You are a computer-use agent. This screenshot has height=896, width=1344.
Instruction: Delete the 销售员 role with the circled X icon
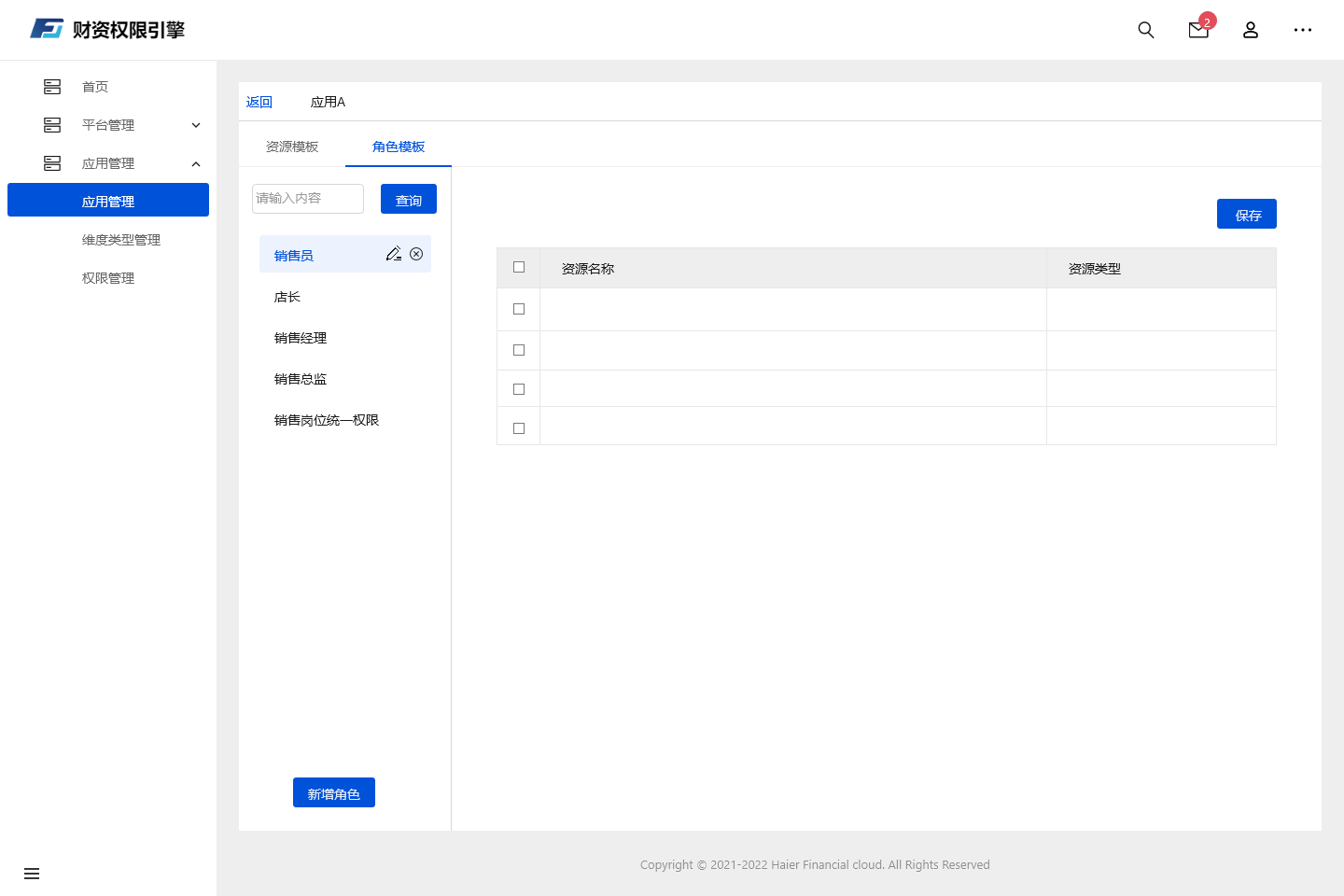point(416,254)
